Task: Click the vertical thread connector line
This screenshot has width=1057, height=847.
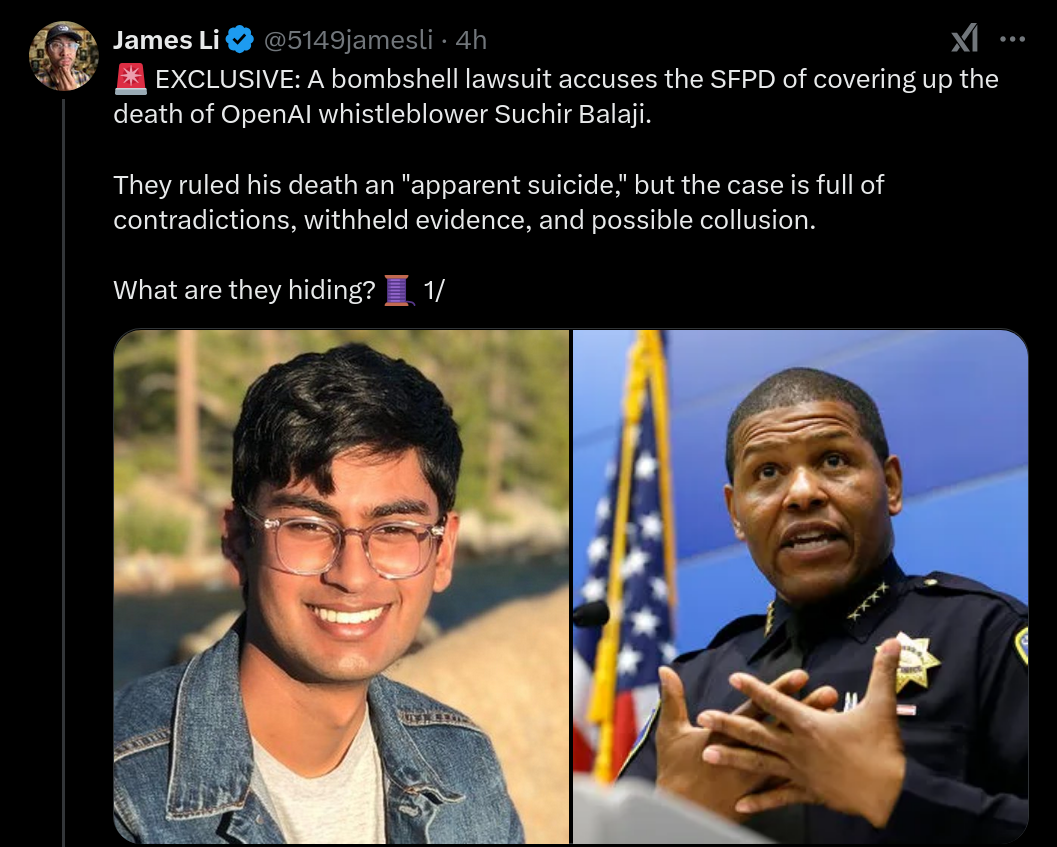Action: click(64, 472)
